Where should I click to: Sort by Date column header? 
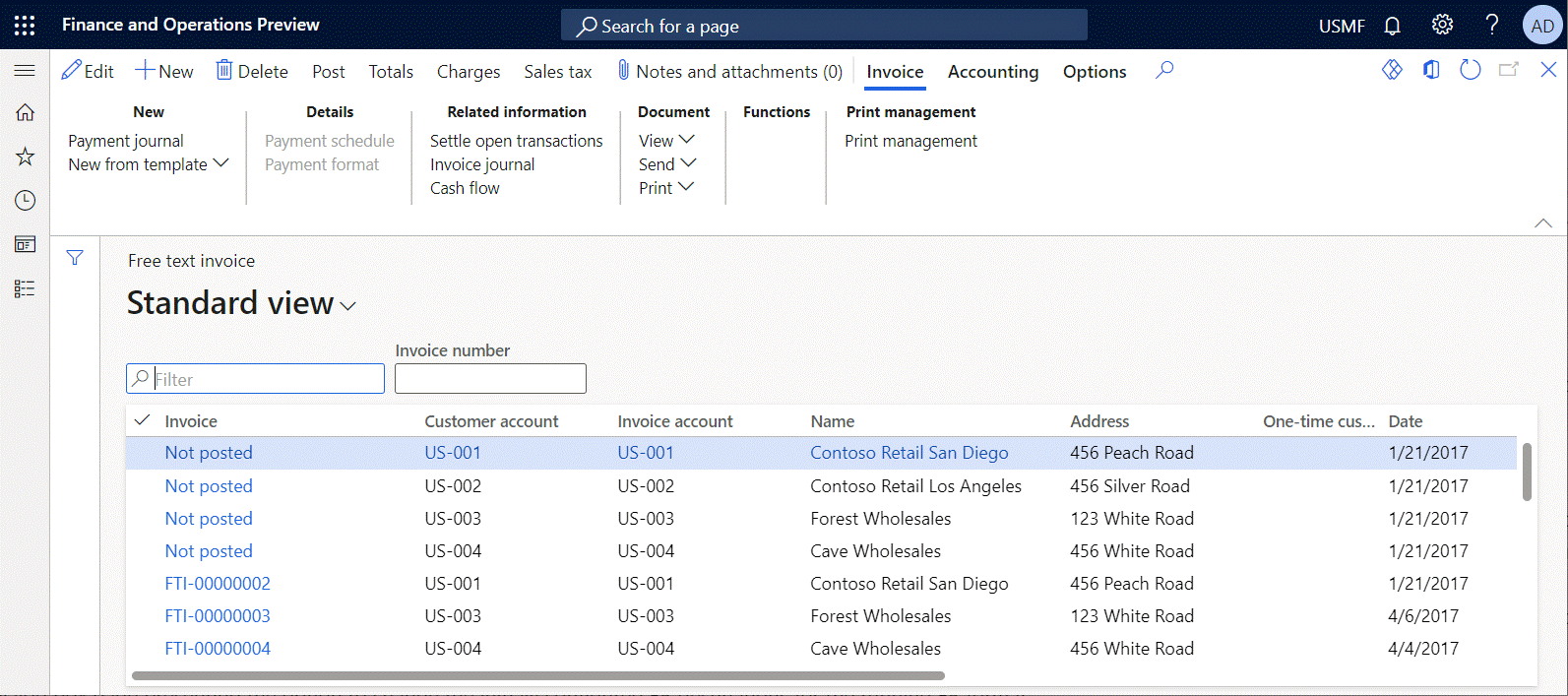[1406, 421]
